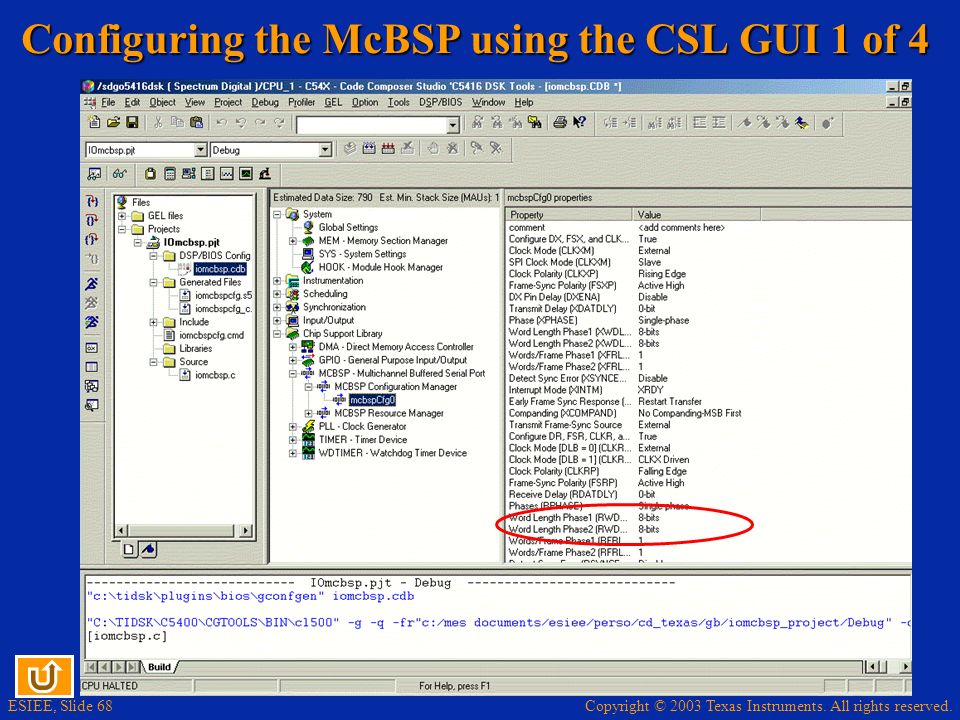Image resolution: width=960 pixels, height=720 pixels.
Task: Select iomcbsp.c source file
Action: click(x=215, y=375)
